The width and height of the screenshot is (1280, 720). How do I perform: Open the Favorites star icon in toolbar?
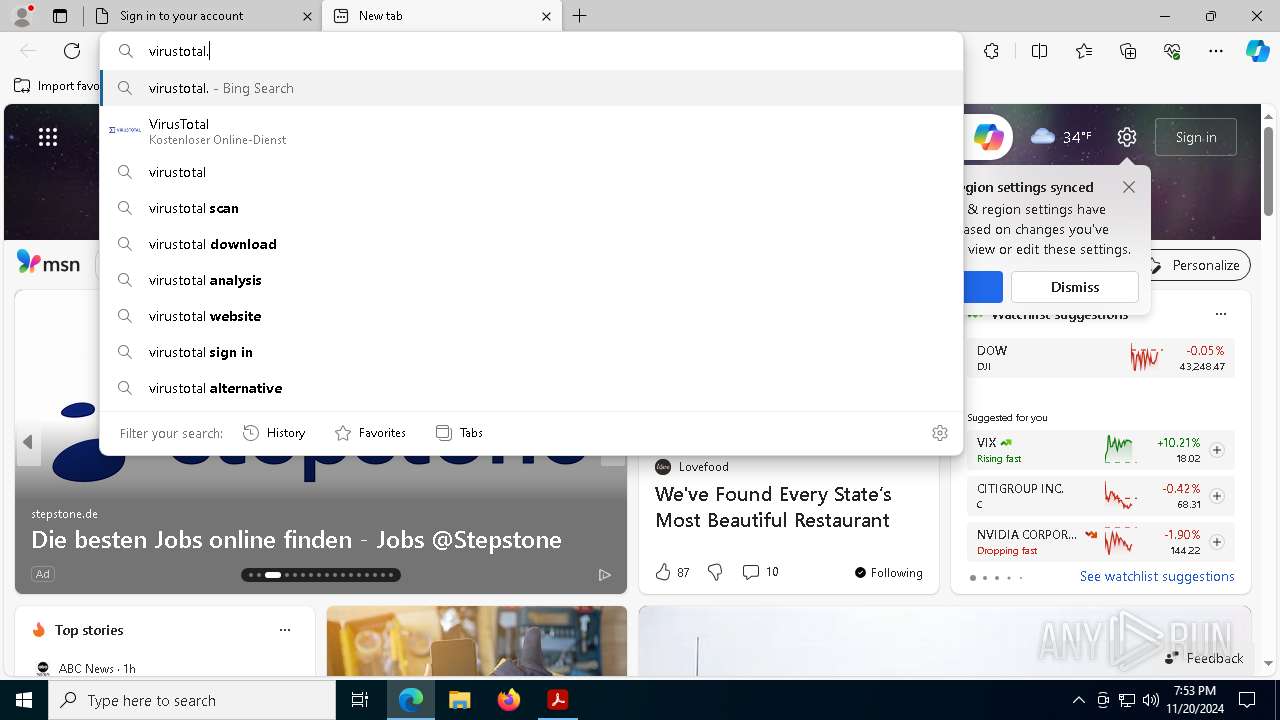(1084, 51)
